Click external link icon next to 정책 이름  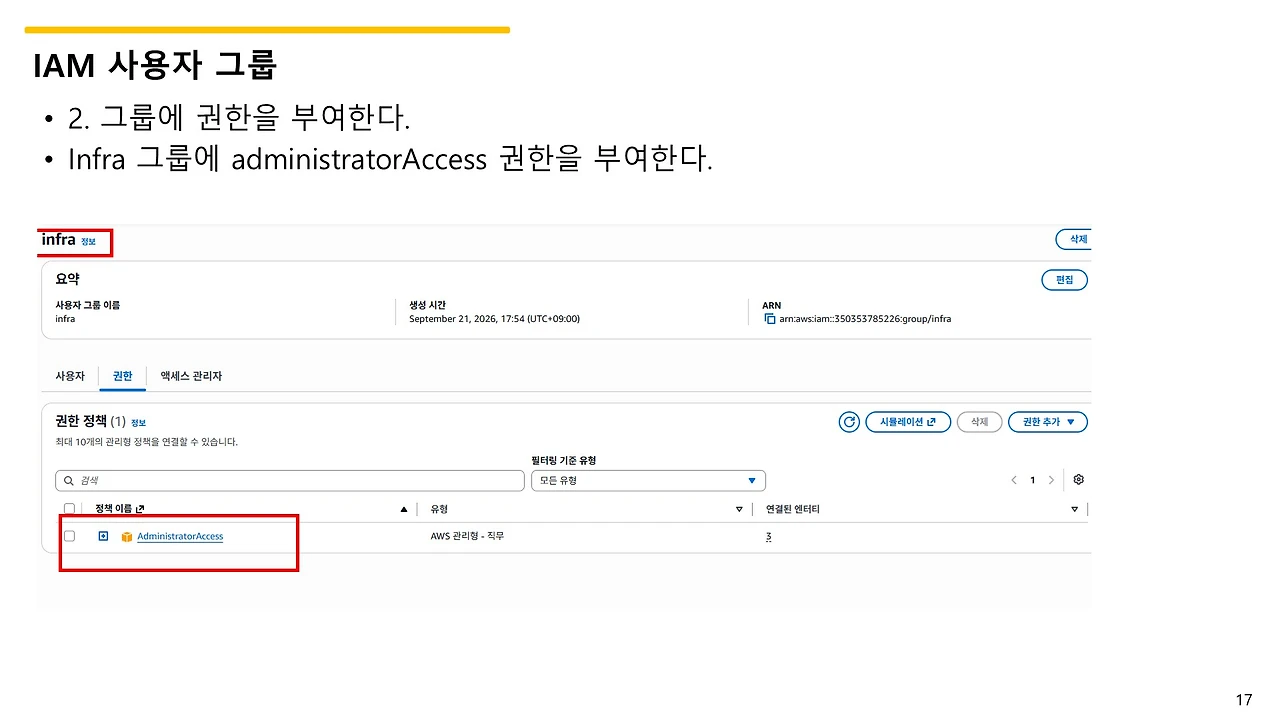pos(140,509)
